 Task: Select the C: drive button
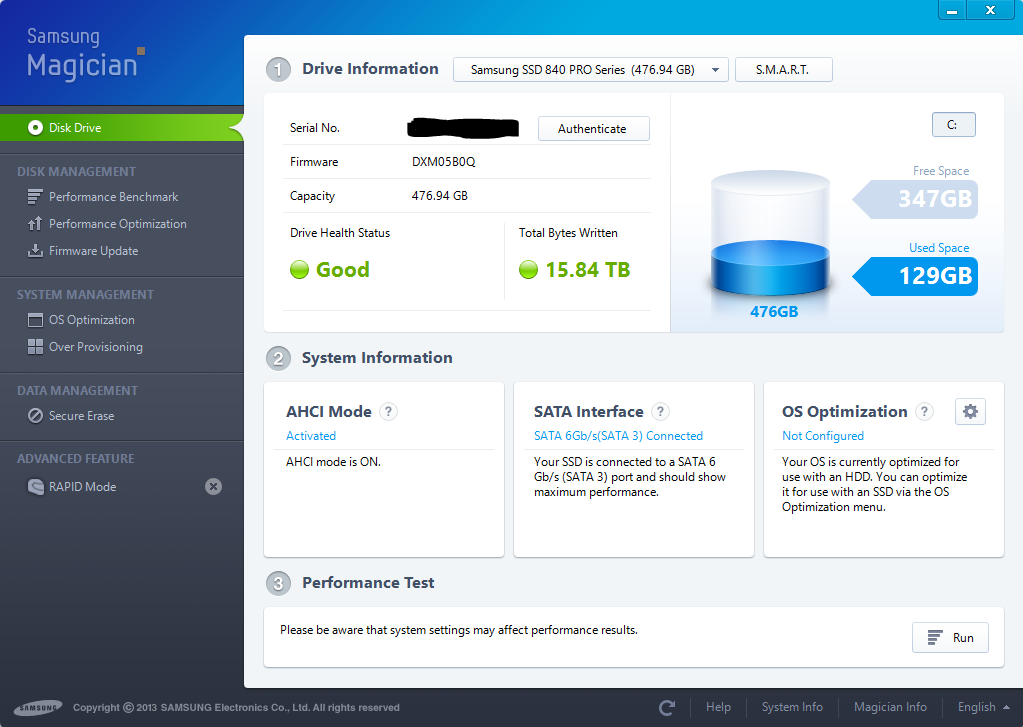pyautogui.click(x=952, y=125)
